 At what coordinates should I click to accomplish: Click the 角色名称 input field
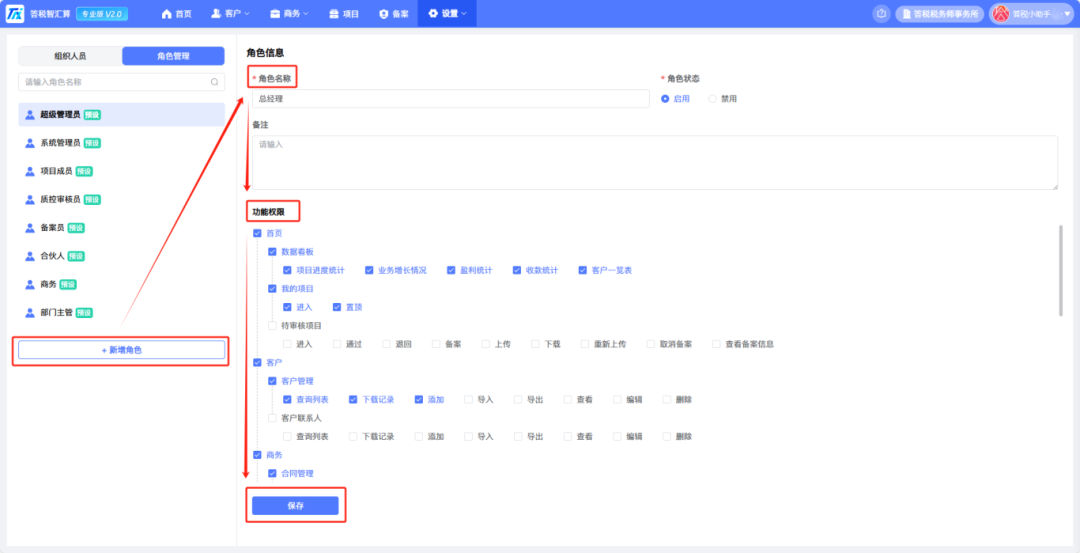[450, 98]
